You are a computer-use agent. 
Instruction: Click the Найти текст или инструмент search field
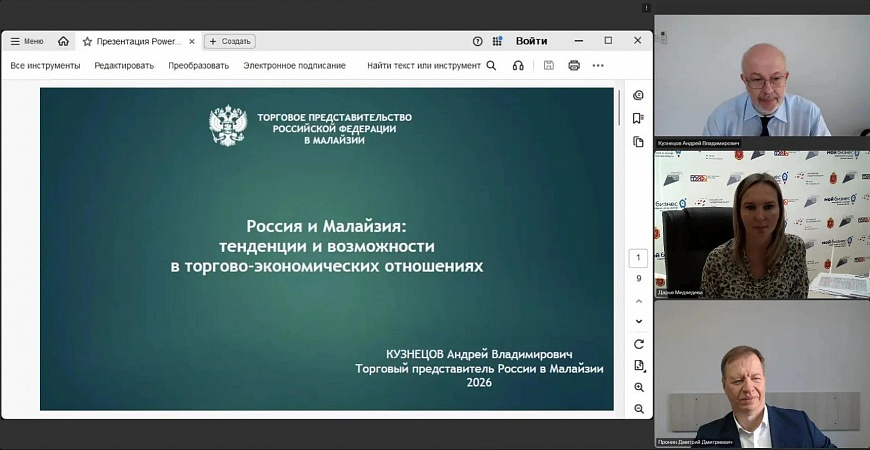coord(424,65)
